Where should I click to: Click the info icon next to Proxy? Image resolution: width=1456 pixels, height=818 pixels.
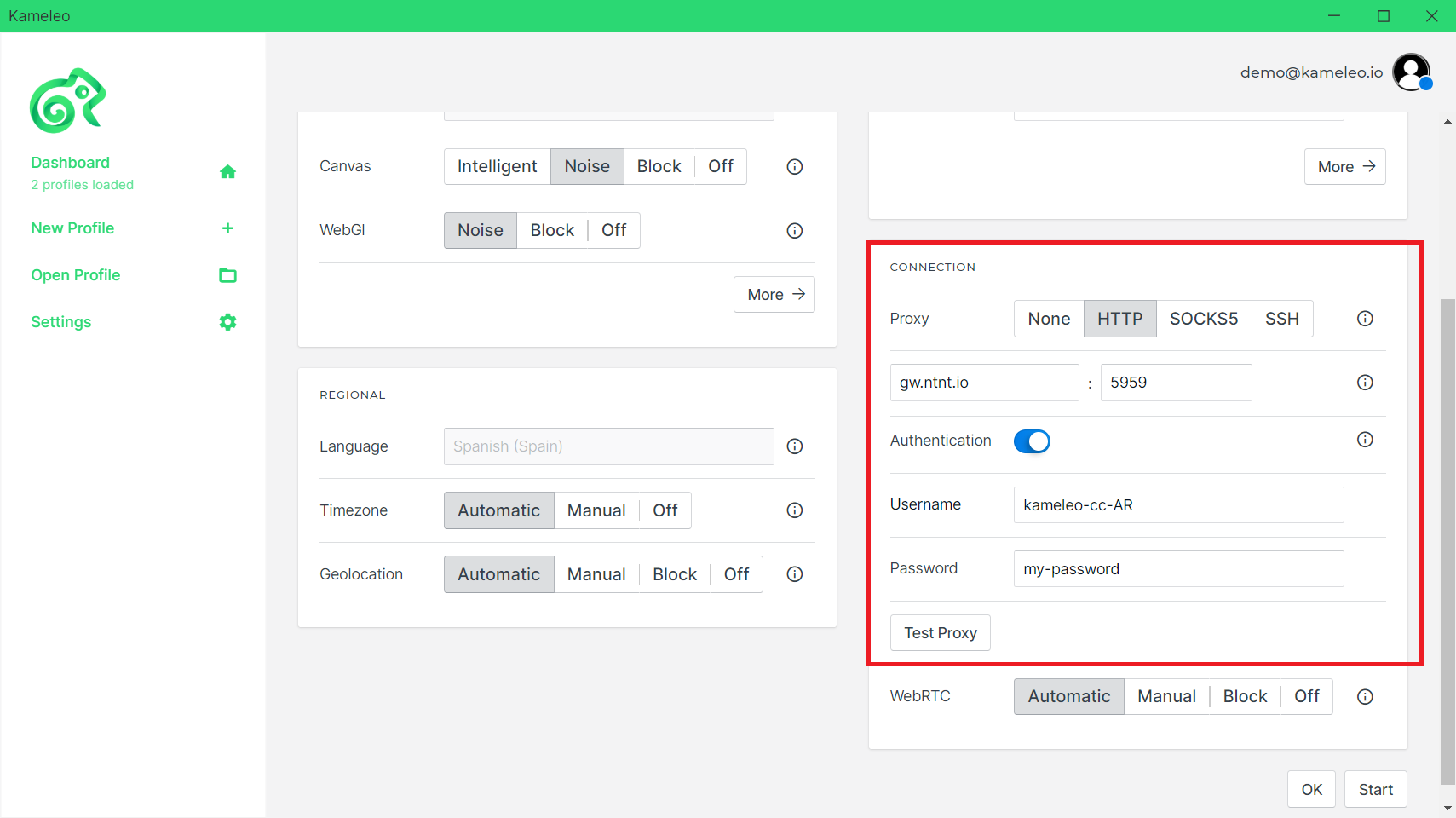click(1364, 318)
